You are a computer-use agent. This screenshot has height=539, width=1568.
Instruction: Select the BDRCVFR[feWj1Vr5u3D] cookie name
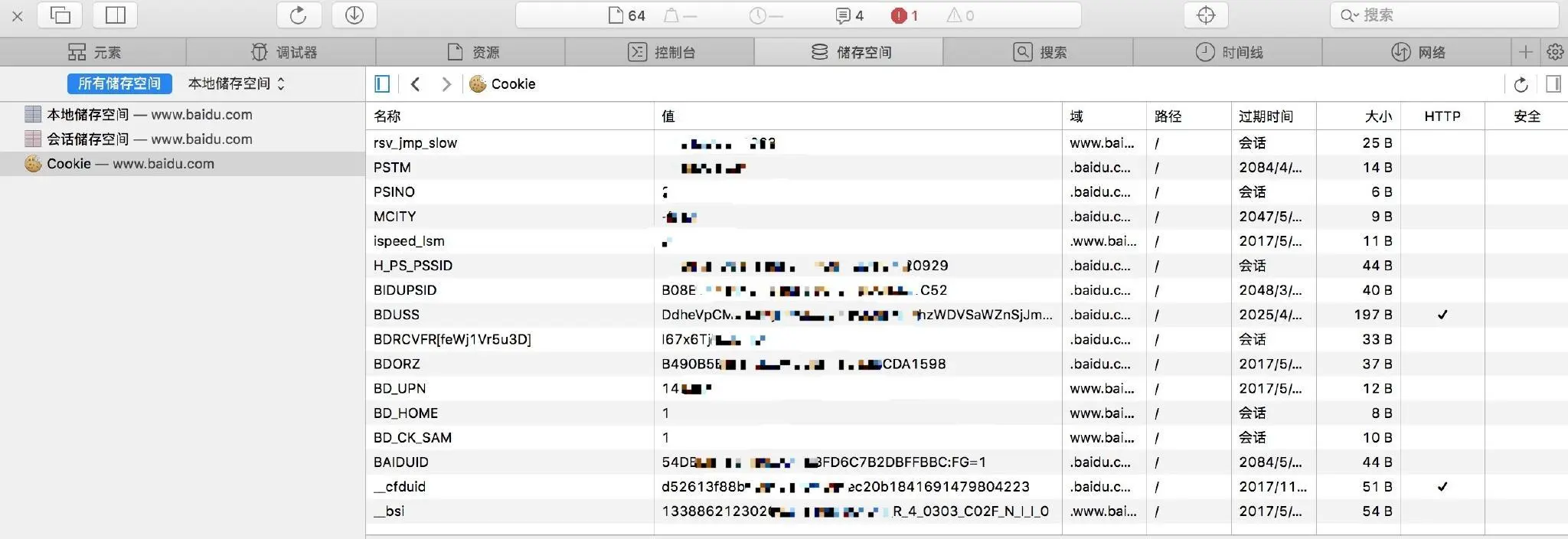[452, 338]
